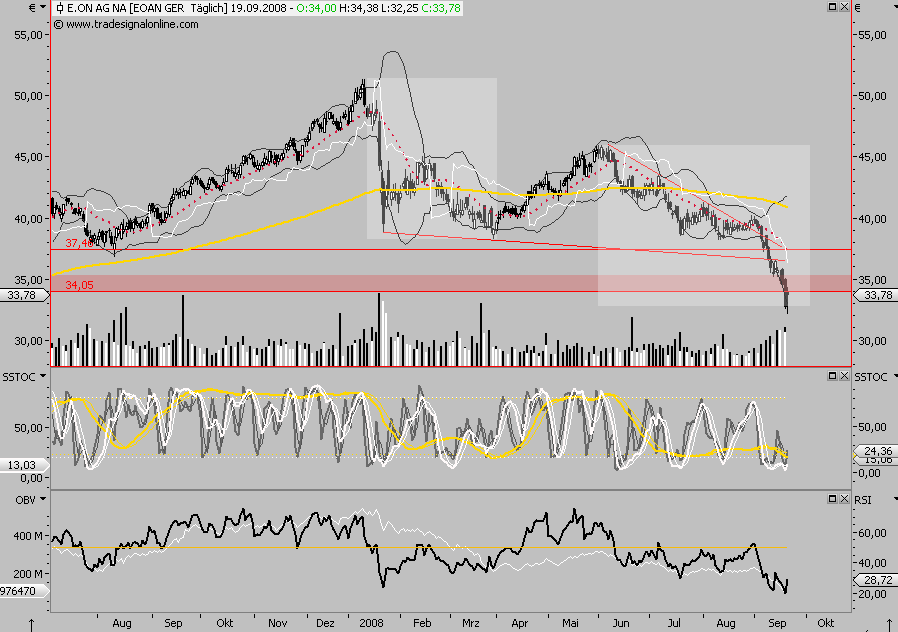Close the main price chart panel
The height and width of the screenshot is (632, 898).
click(844, 7)
